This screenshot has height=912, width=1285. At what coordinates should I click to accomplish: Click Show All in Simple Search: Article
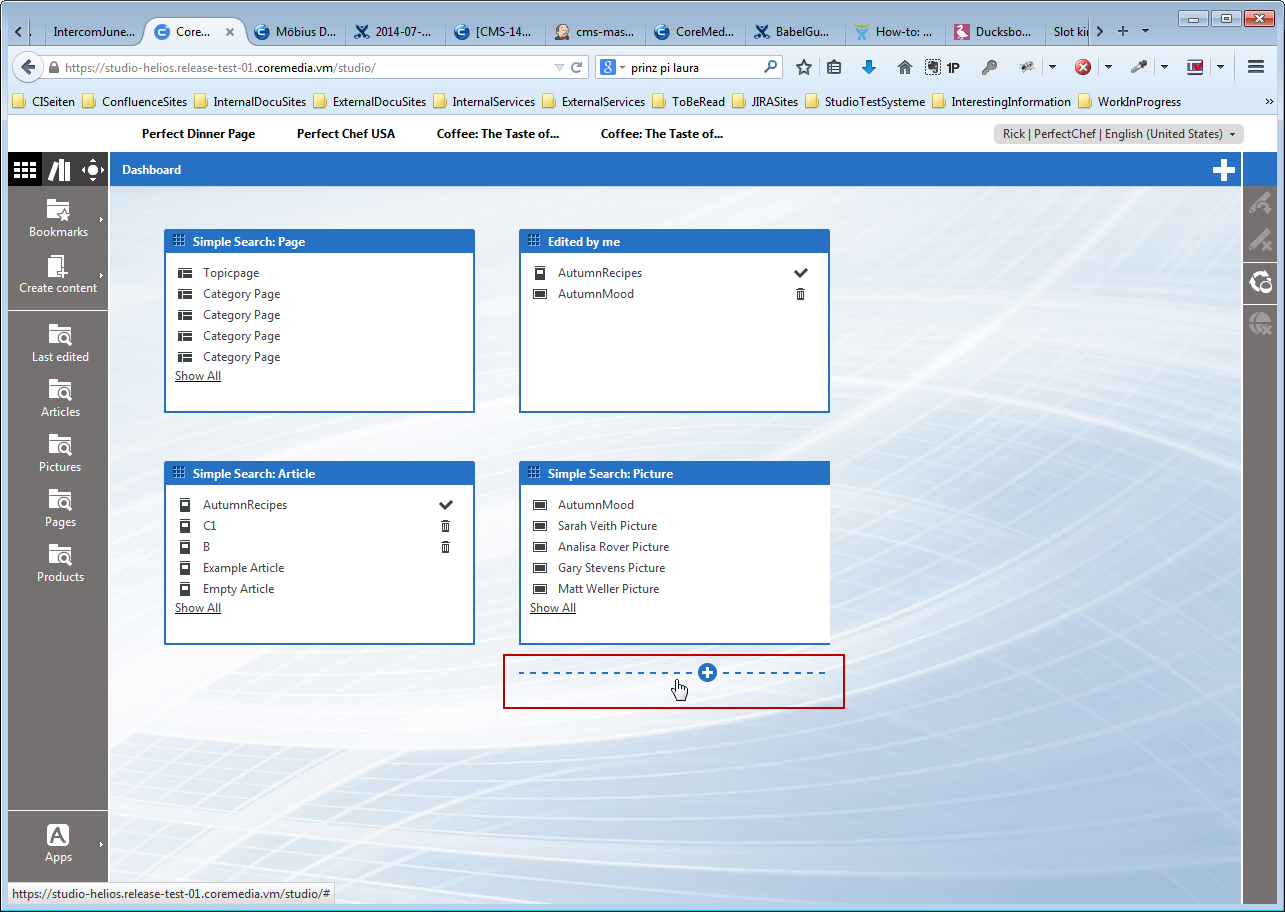(x=198, y=608)
